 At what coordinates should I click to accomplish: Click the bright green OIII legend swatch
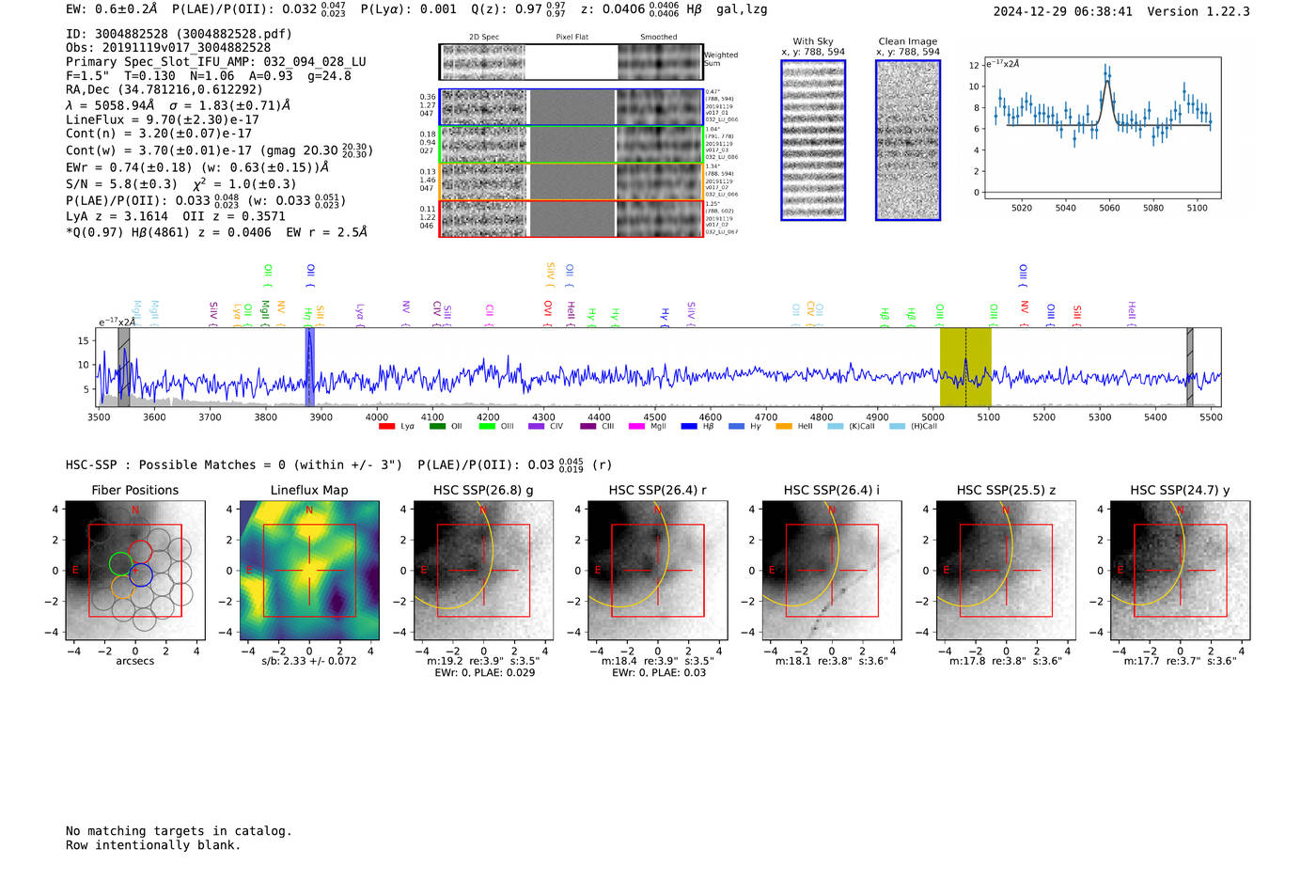pyautogui.click(x=487, y=426)
